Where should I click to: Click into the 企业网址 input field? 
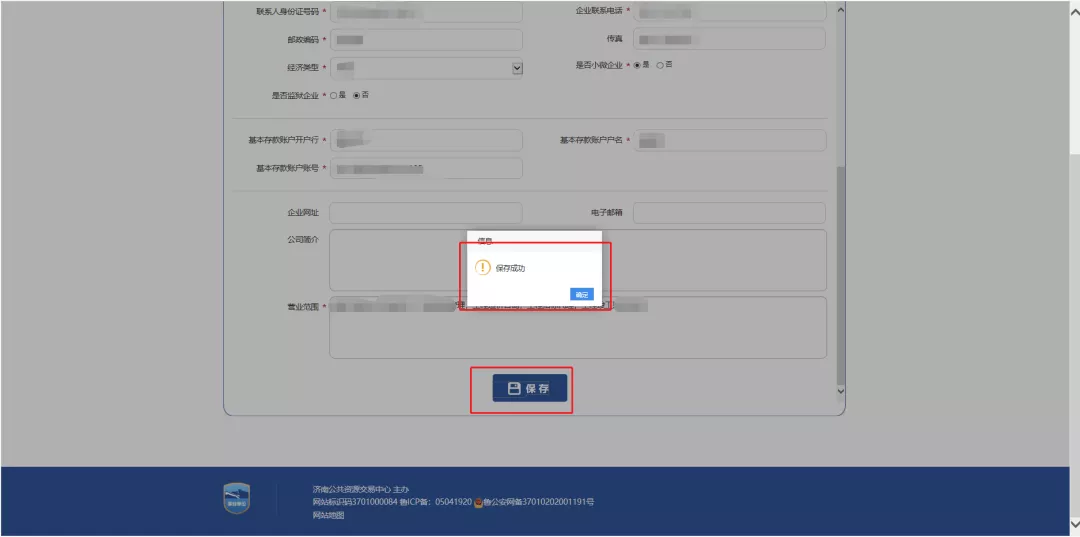[x=425, y=213]
